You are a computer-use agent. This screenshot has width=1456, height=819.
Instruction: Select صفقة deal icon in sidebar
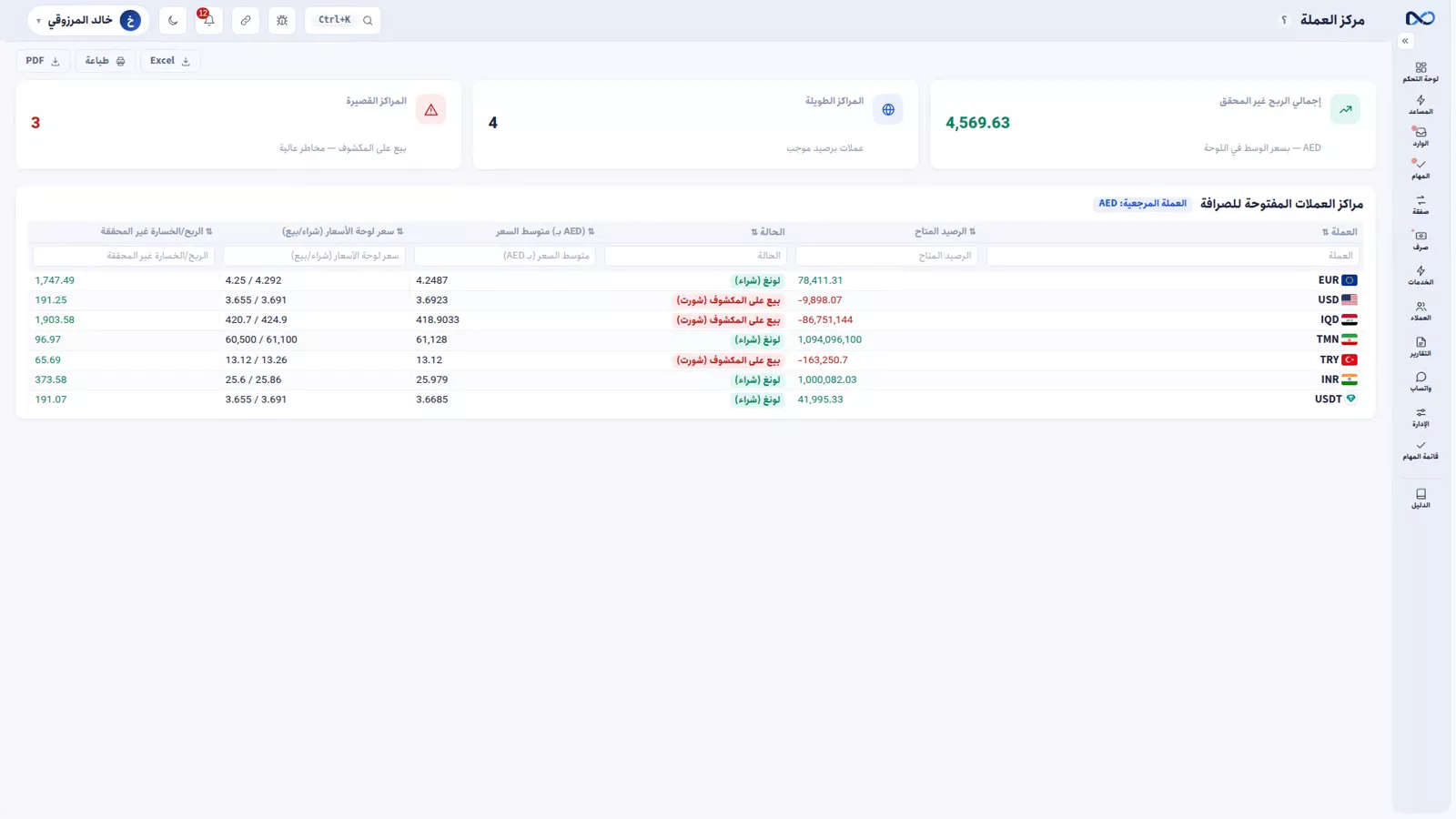coord(1421,205)
